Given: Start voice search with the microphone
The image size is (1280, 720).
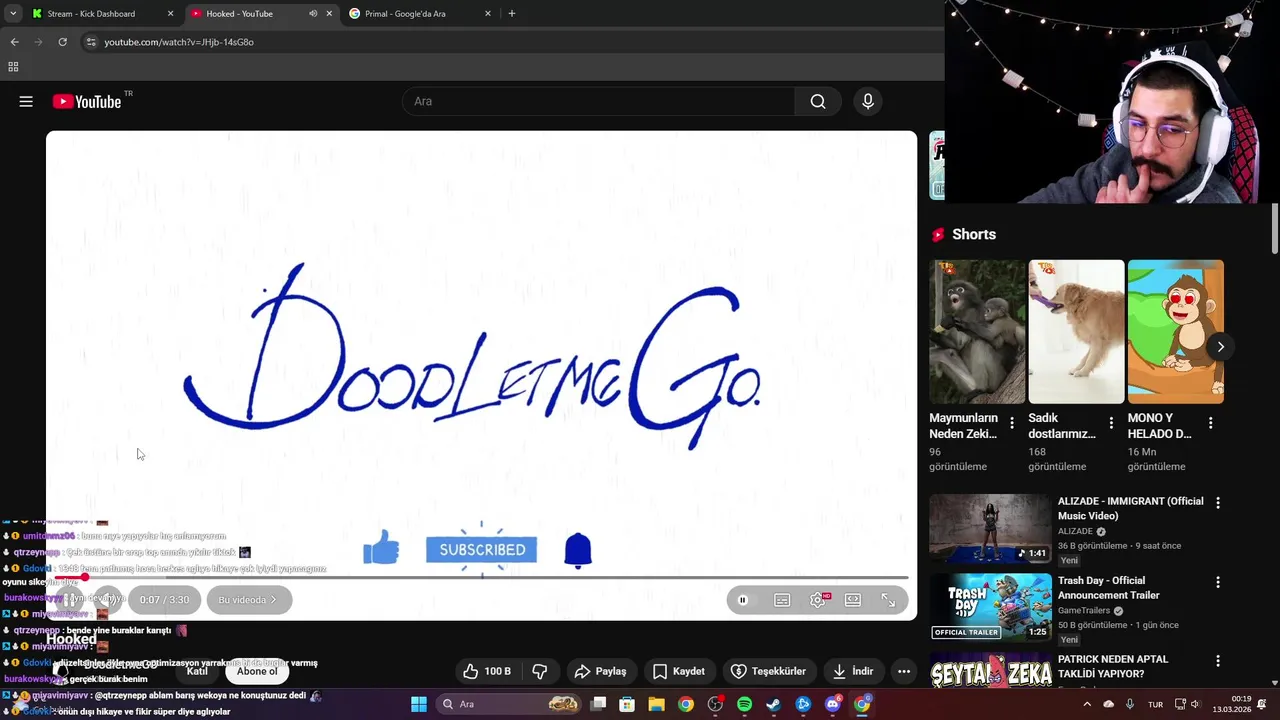Looking at the screenshot, I should pos(868,101).
